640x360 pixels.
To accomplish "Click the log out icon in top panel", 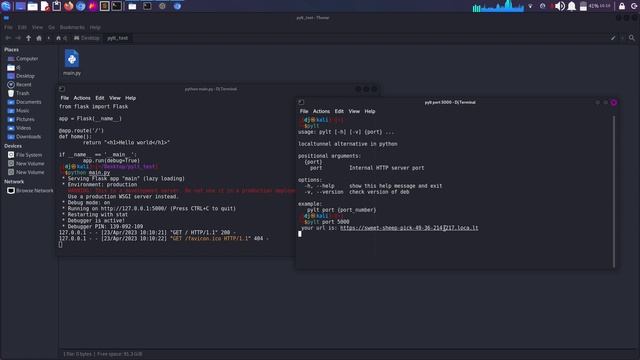I will [x=634, y=6].
